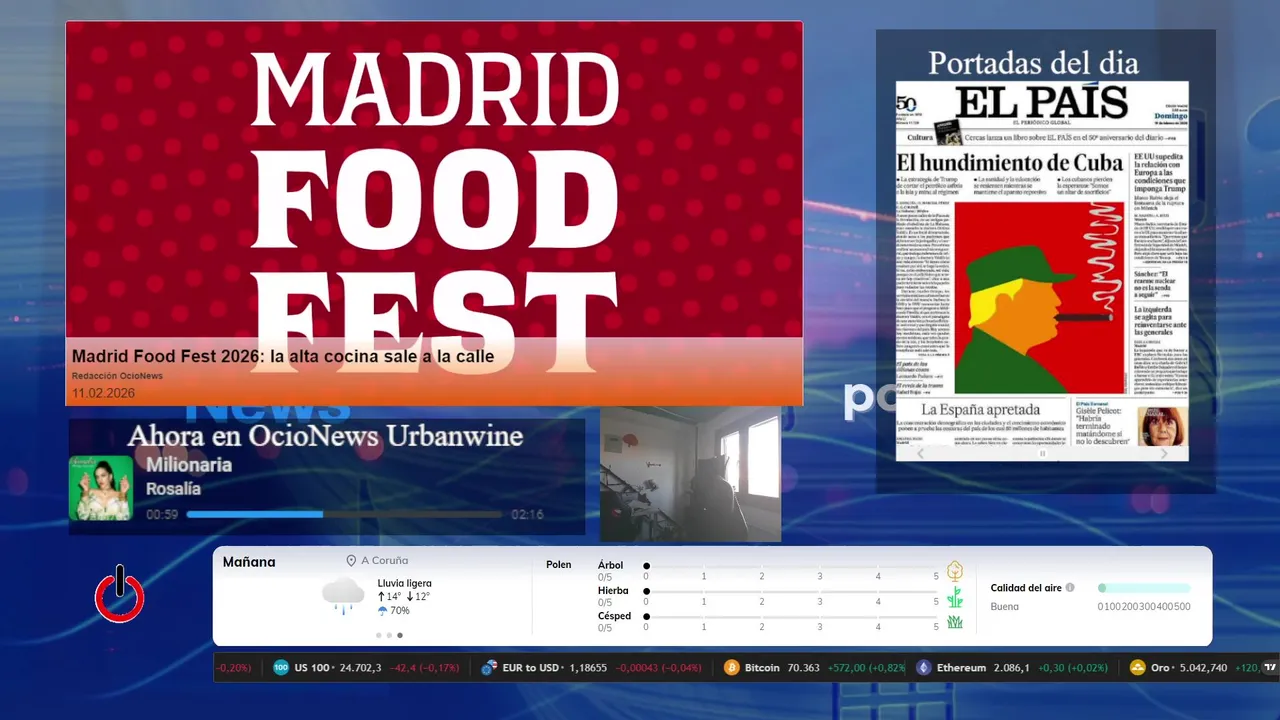Screen dimensions: 1280x720
Task: Click the Césped pollen level slider
Action: coord(791,617)
